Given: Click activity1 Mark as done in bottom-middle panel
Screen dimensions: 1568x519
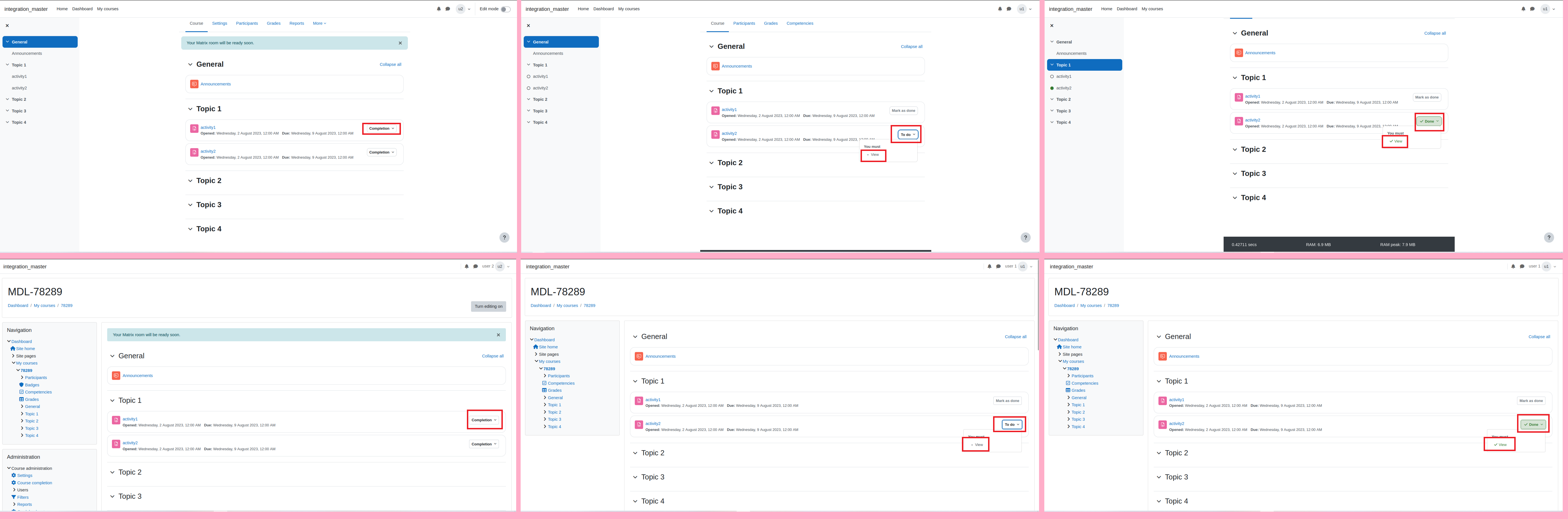Looking at the screenshot, I should click(1007, 401).
